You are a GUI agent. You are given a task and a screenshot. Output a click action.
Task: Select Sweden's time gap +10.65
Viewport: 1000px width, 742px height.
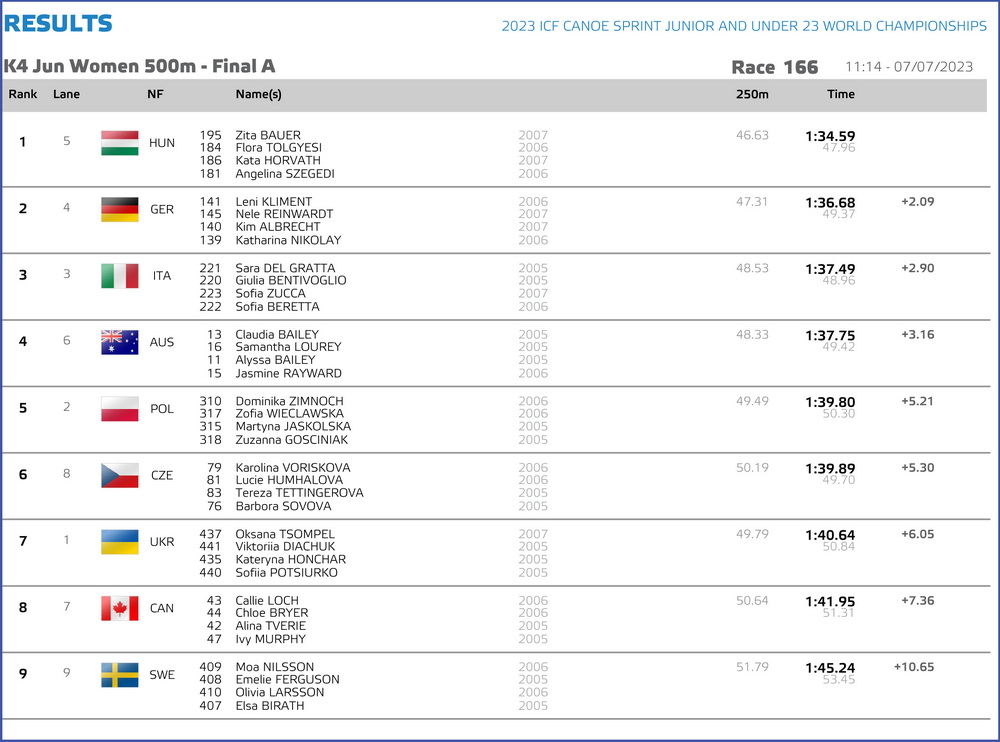[x=914, y=667]
